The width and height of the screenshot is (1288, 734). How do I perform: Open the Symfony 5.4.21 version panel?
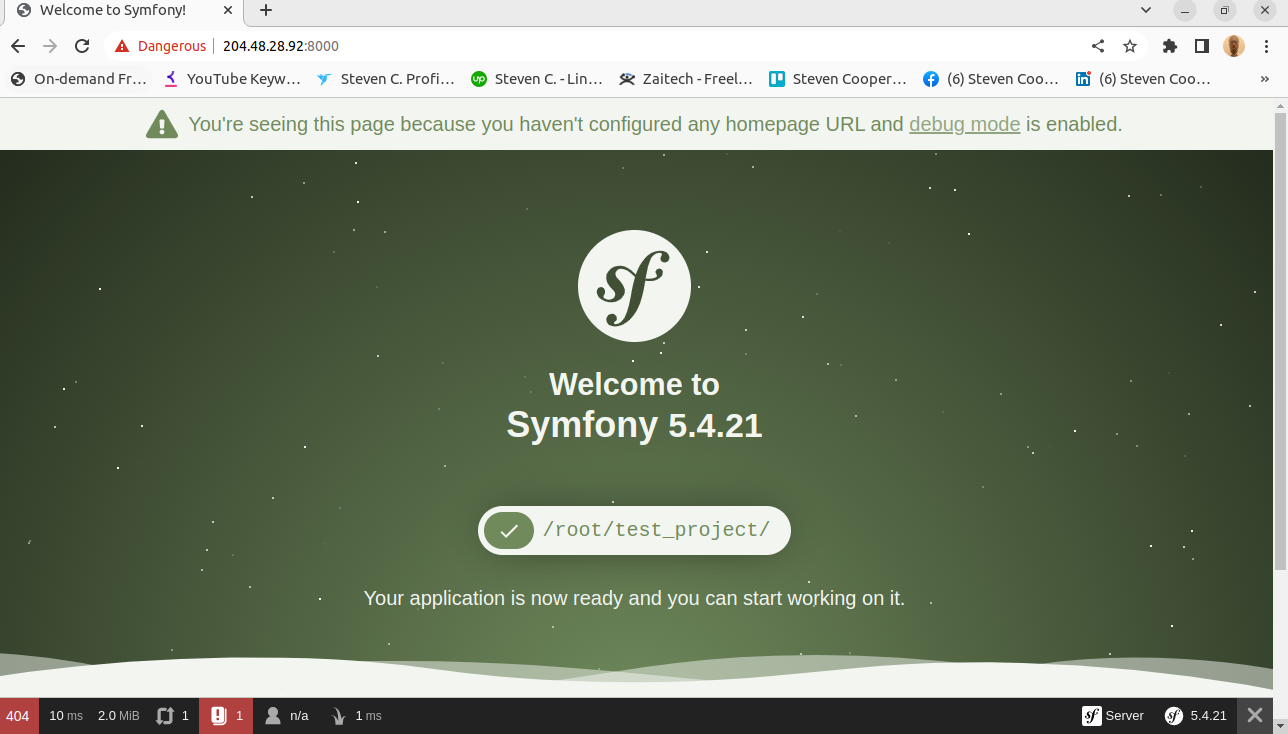pyautogui.click(x=1195, y=716)
